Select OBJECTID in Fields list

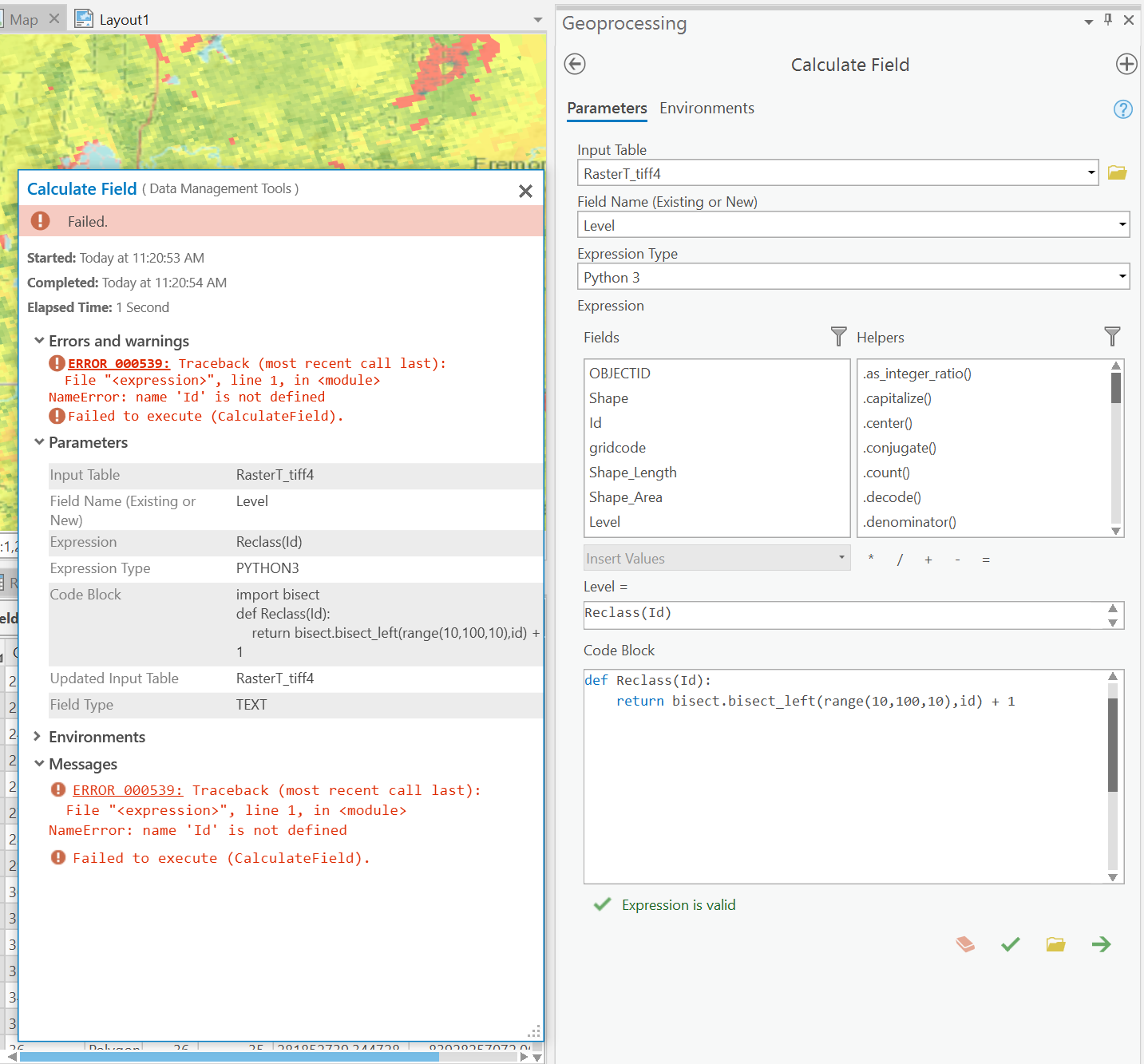coord(620,374)
